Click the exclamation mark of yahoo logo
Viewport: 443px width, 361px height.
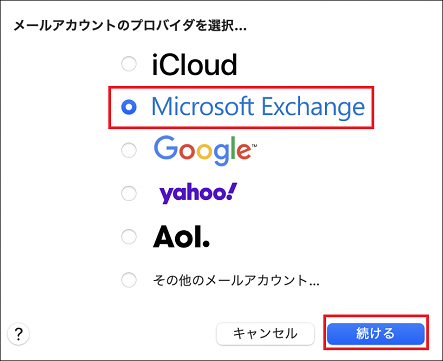(x=231, y=191)
